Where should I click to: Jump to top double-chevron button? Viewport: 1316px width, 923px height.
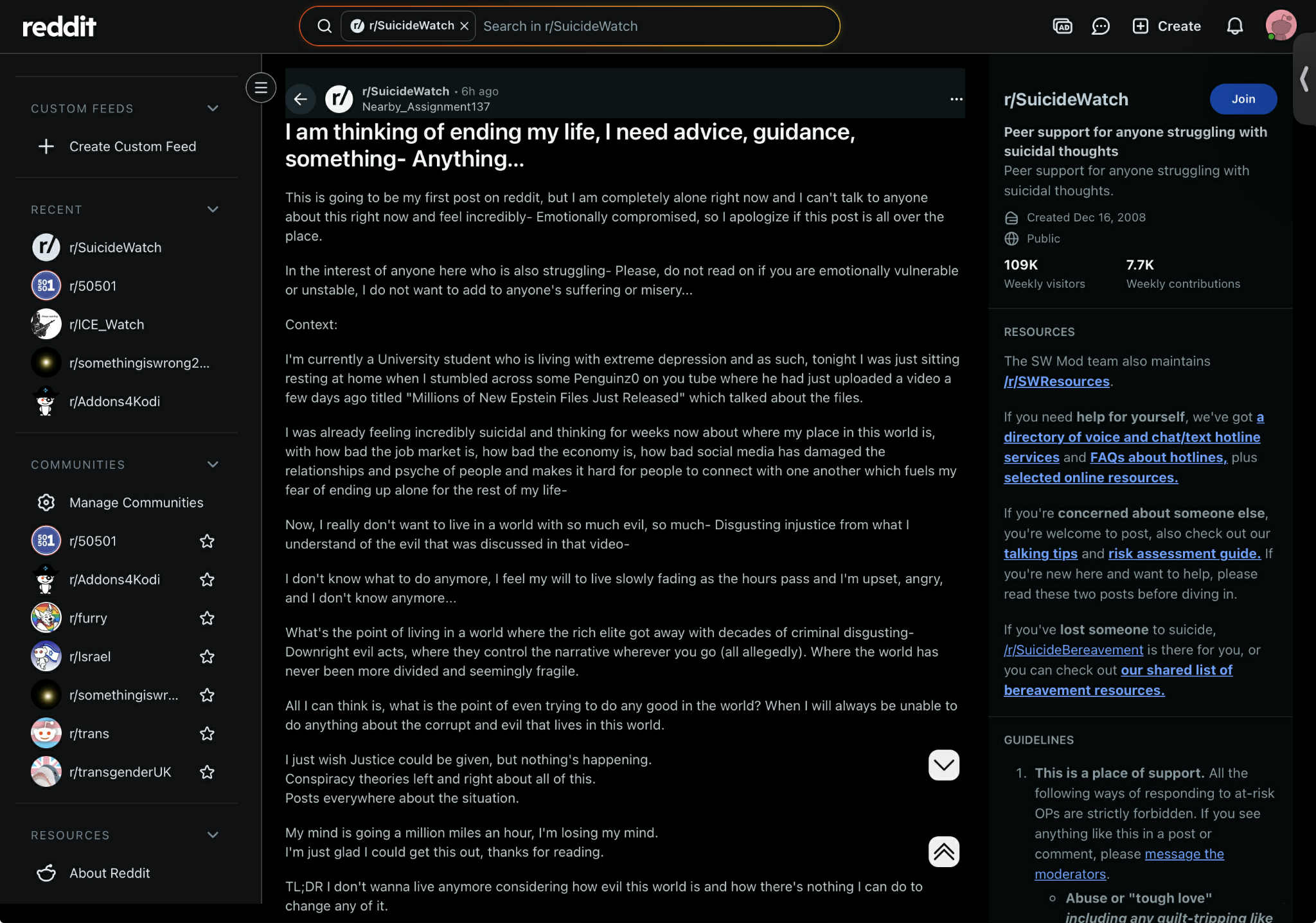[943, 852]
